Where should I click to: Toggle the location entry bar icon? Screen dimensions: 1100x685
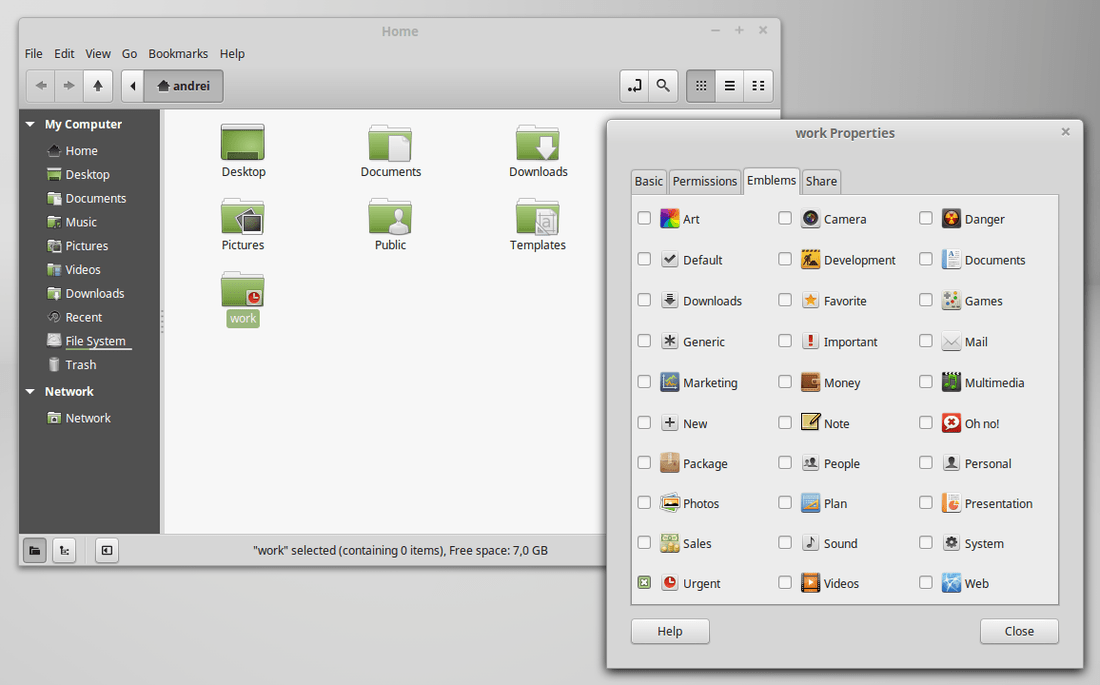tap(634, 86)
